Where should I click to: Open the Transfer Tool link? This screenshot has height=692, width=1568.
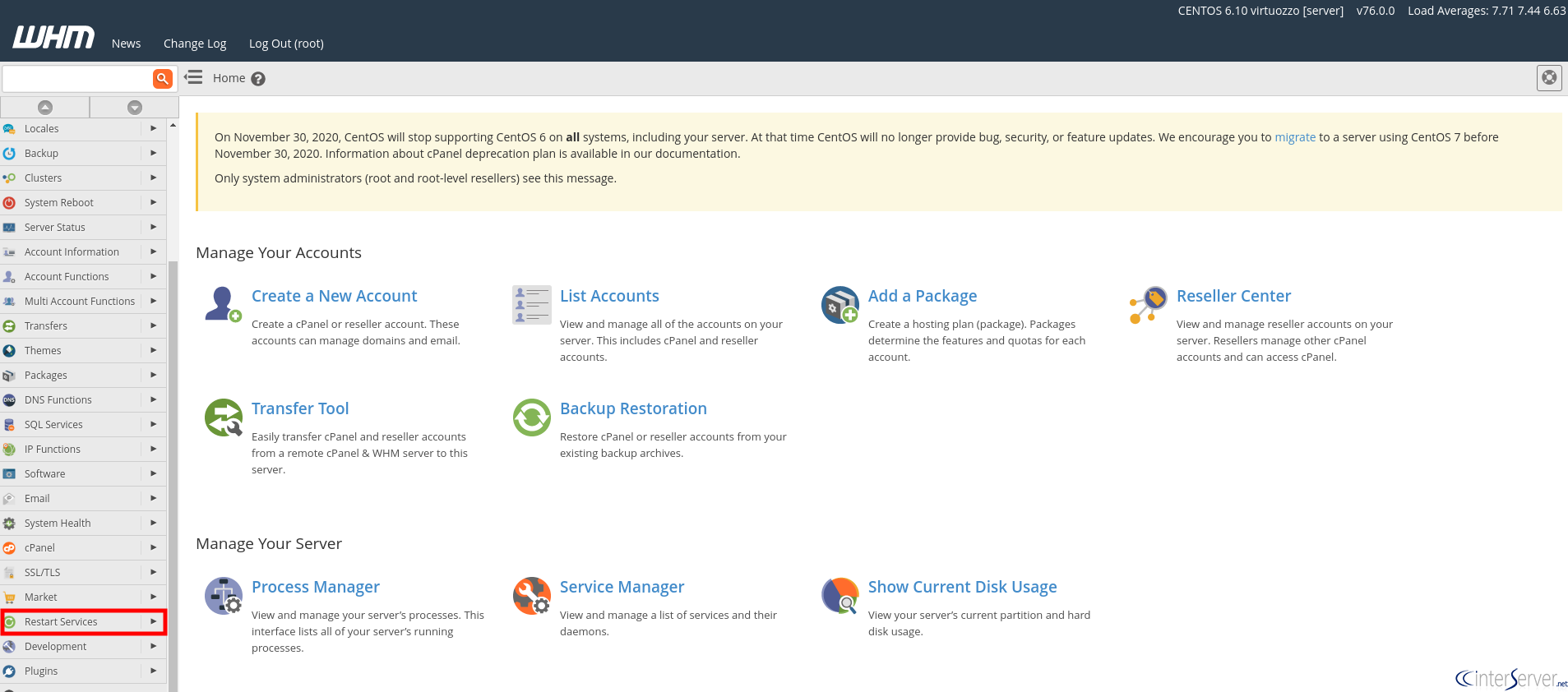coord(300,408)
